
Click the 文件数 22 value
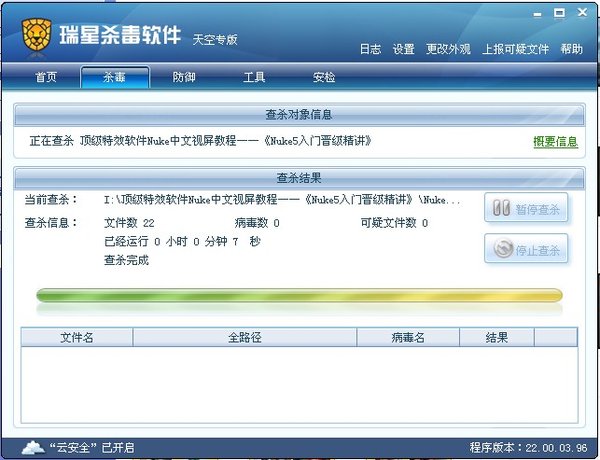click(129, 223)
